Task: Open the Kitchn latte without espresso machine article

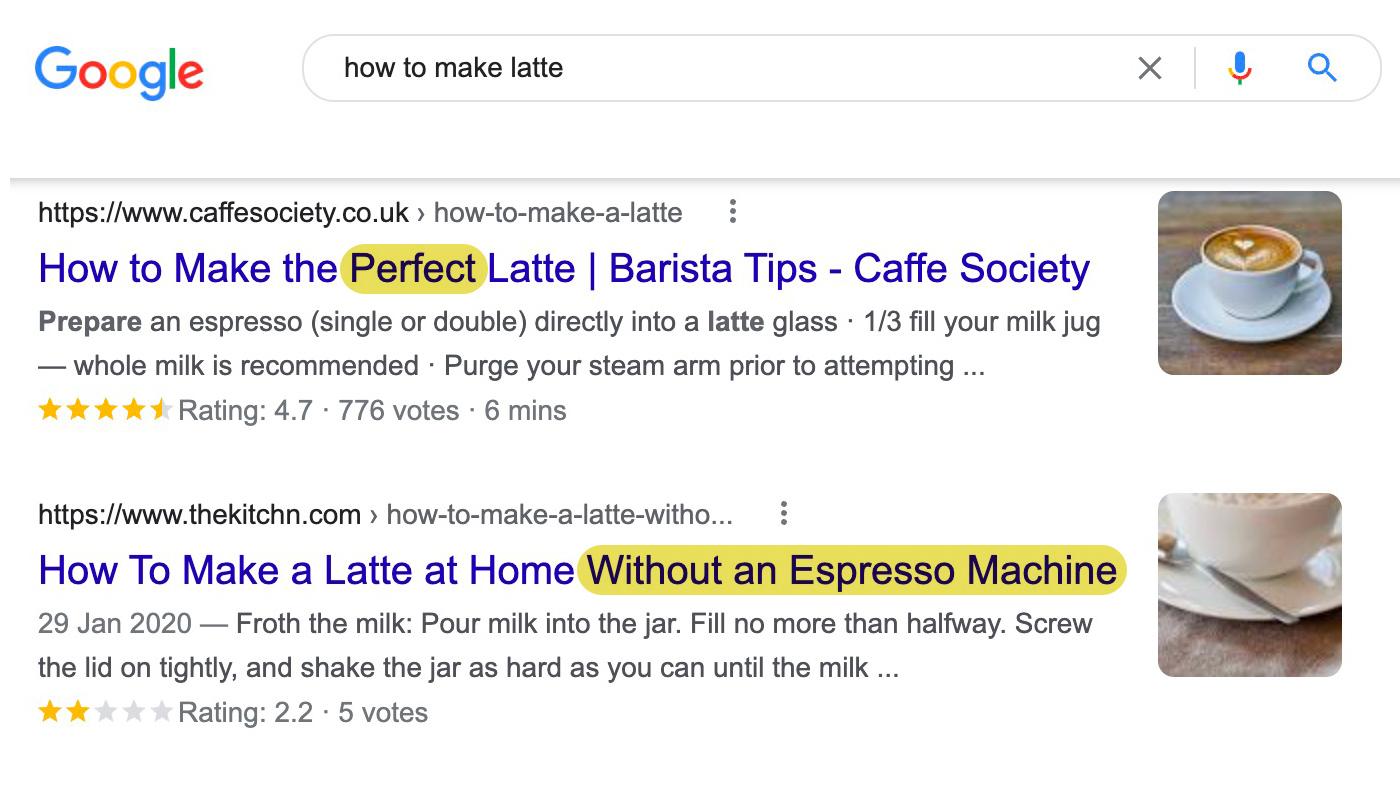Action: (580, 570)
